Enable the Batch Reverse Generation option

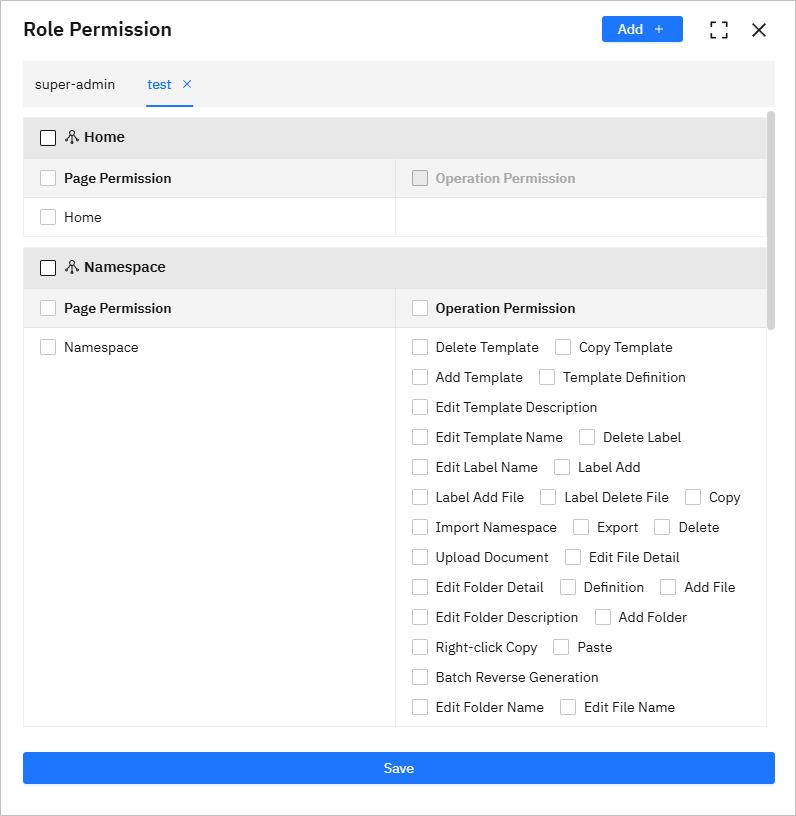(x=420, y=677)
